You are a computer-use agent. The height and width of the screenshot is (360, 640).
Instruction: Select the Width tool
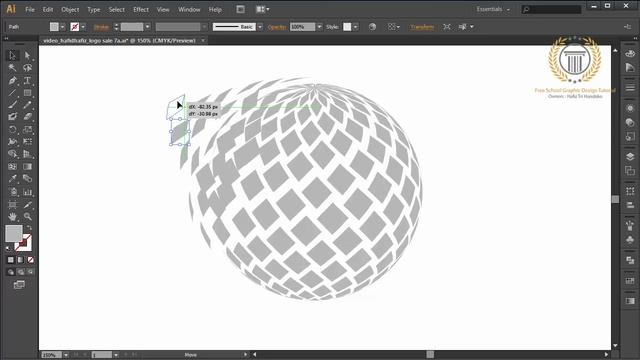pyautogui.click(x=12, y=142)
